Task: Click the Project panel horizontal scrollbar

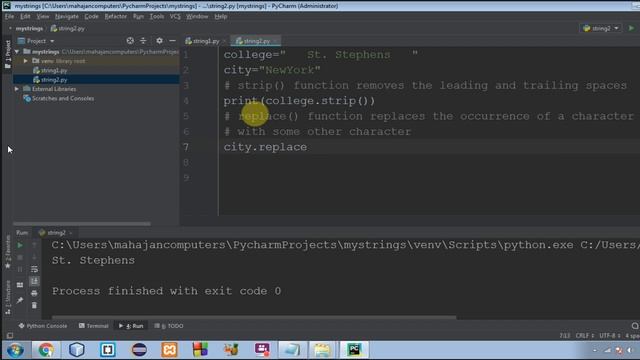Action: pos(82,224)
